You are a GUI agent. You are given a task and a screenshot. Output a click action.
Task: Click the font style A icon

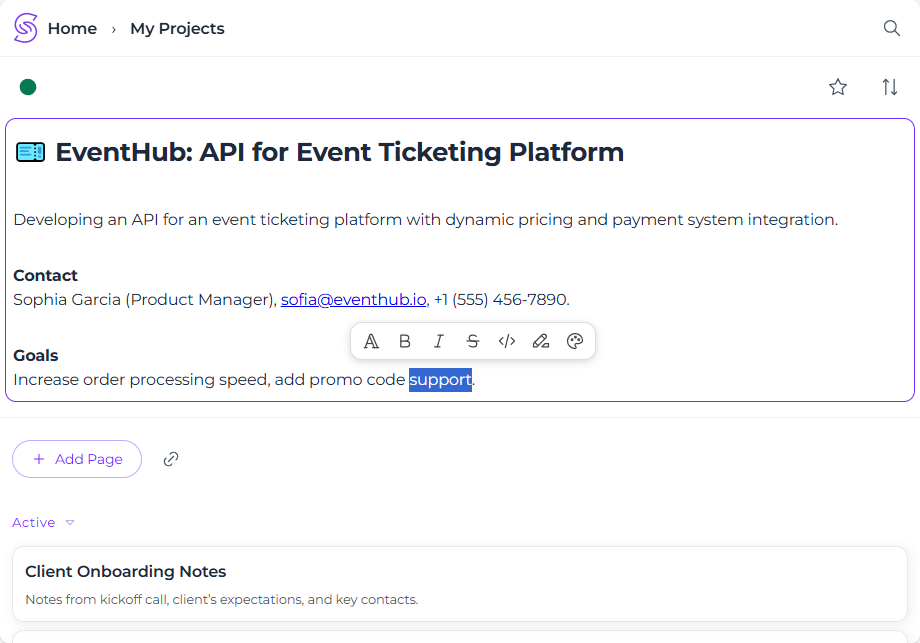click(x=371, y=341)
